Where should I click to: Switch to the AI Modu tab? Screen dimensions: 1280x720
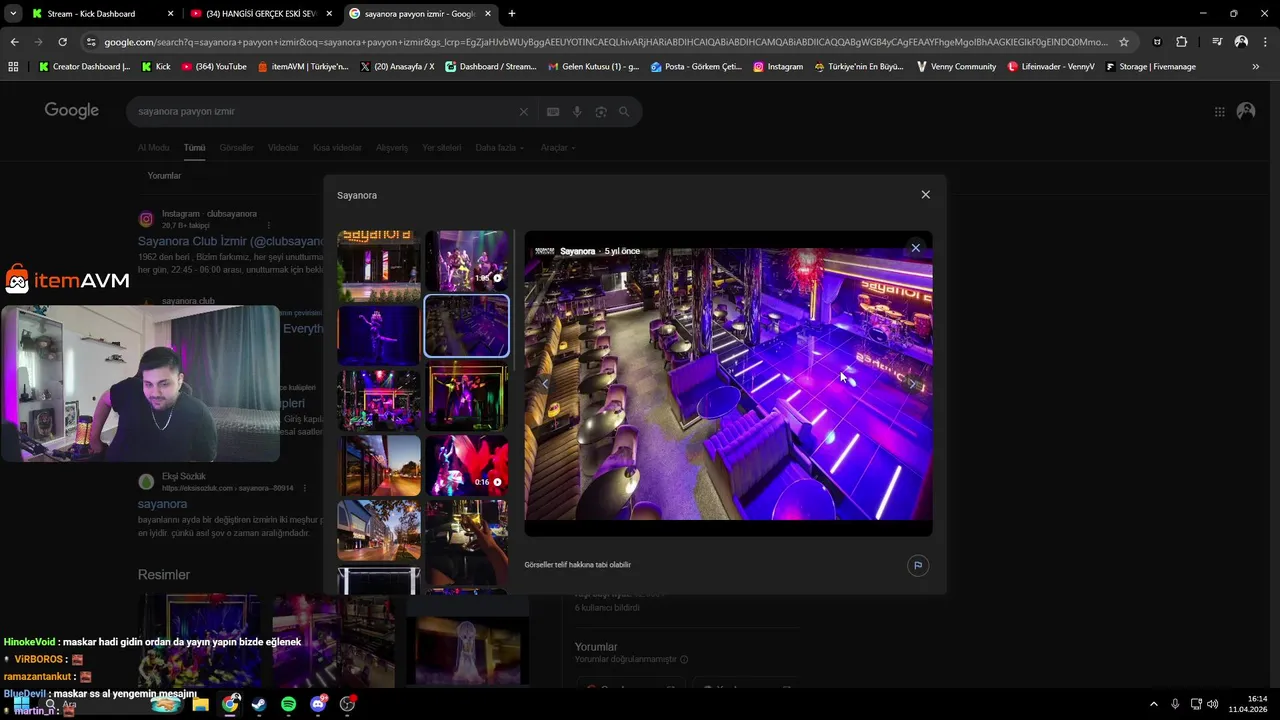(153, 148)
